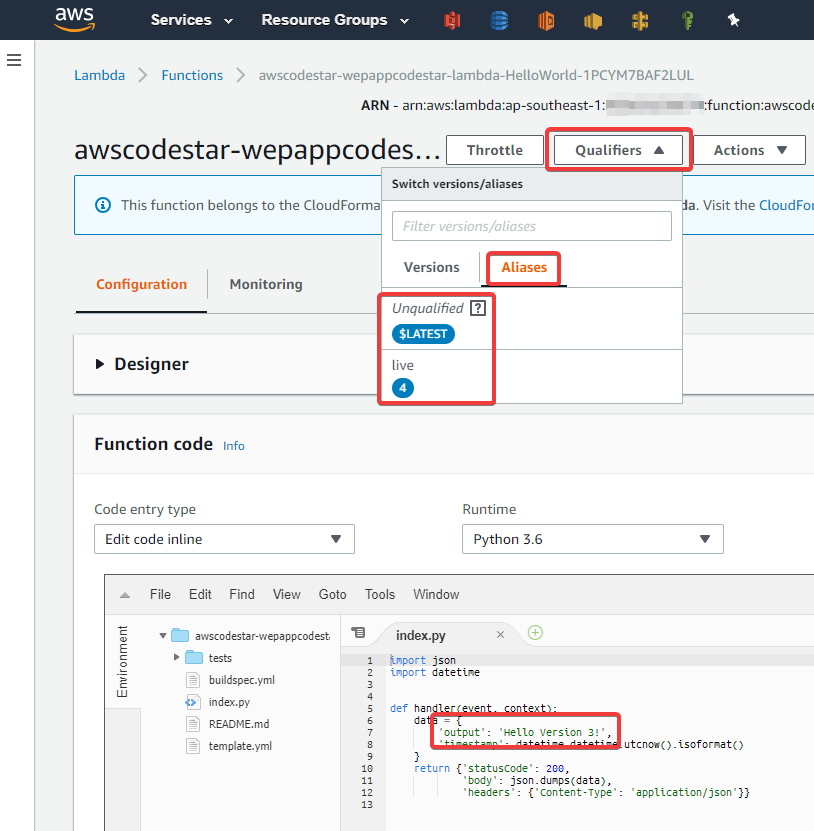
Task: Open the Code entry type dropdown
Action: click(224, 539)
